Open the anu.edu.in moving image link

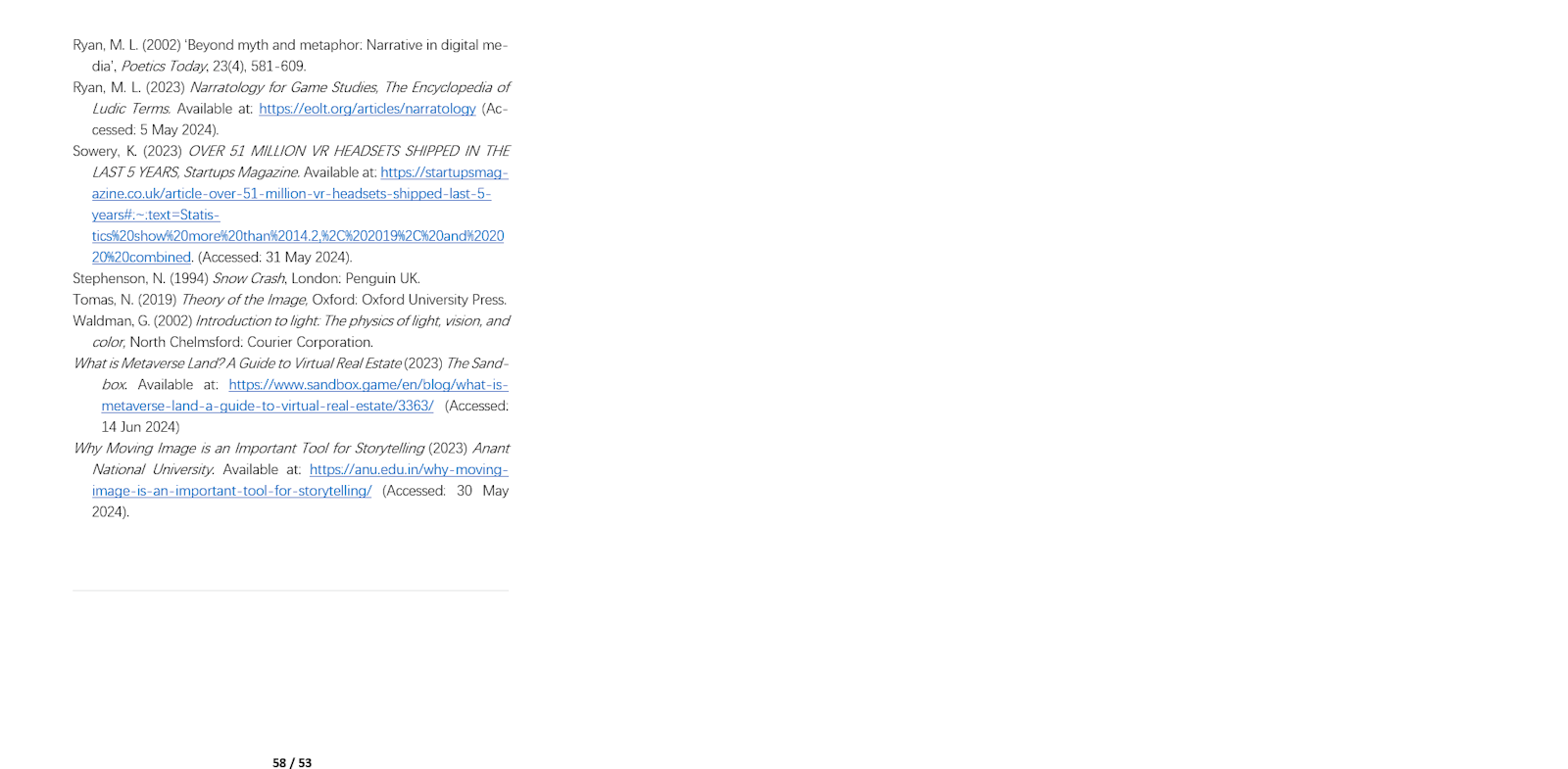[x=300, y=480]
